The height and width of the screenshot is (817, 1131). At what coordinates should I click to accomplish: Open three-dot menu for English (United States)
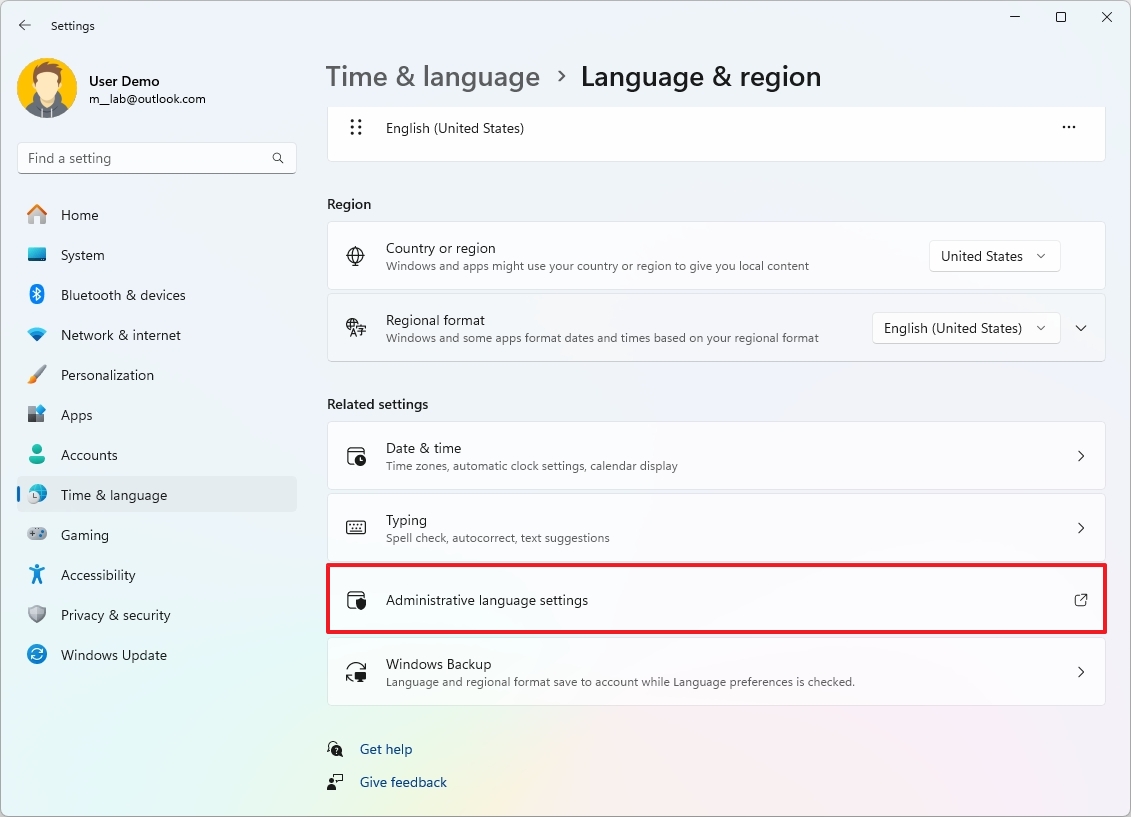coord(1069,127)
